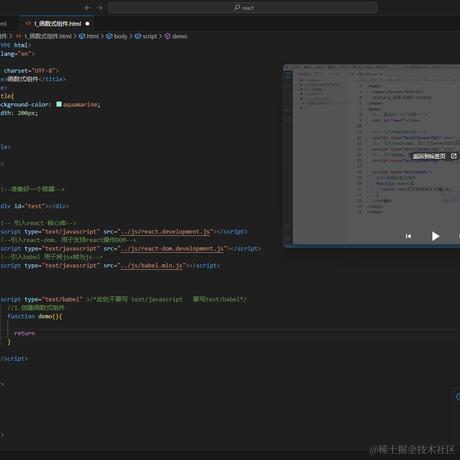Click the div id="test" line
Screen dimensions: 460x460
34,206
